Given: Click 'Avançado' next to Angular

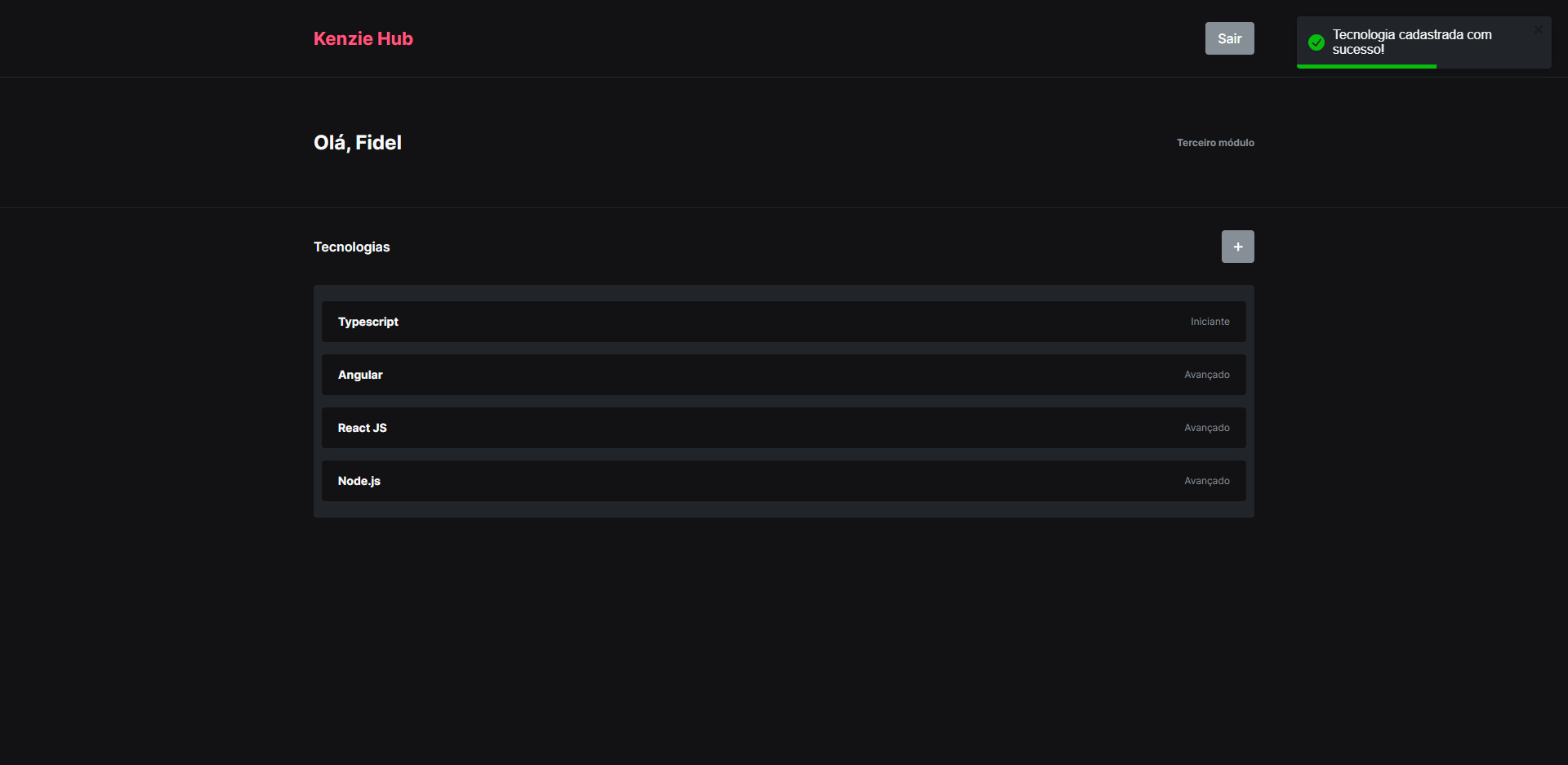Looking at the screenshot, I should [1207, 374].
